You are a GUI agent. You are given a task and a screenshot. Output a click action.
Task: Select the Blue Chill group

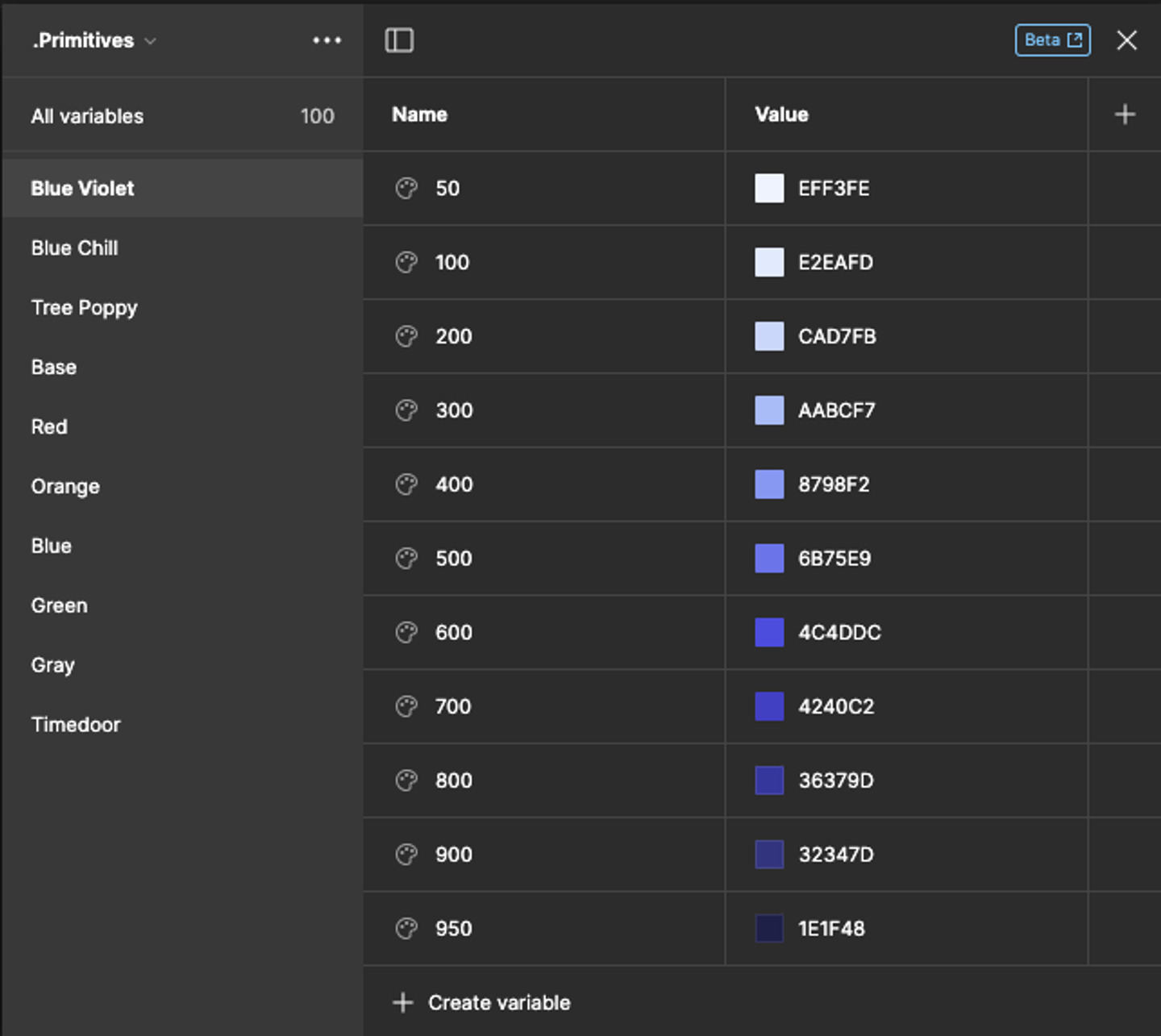coord(75,248)
